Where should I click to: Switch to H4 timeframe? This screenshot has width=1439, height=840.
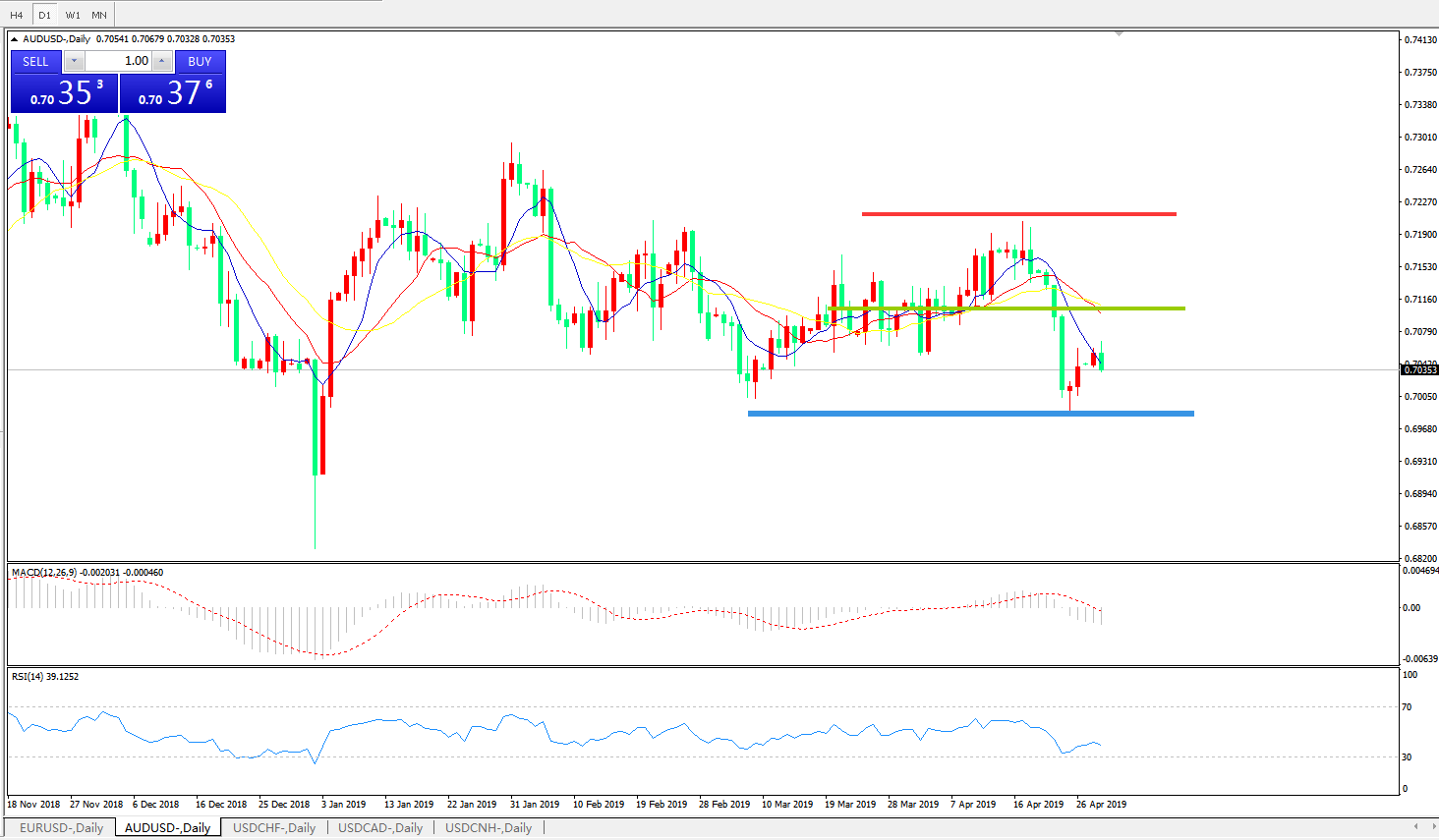click(x=17, y=15)
